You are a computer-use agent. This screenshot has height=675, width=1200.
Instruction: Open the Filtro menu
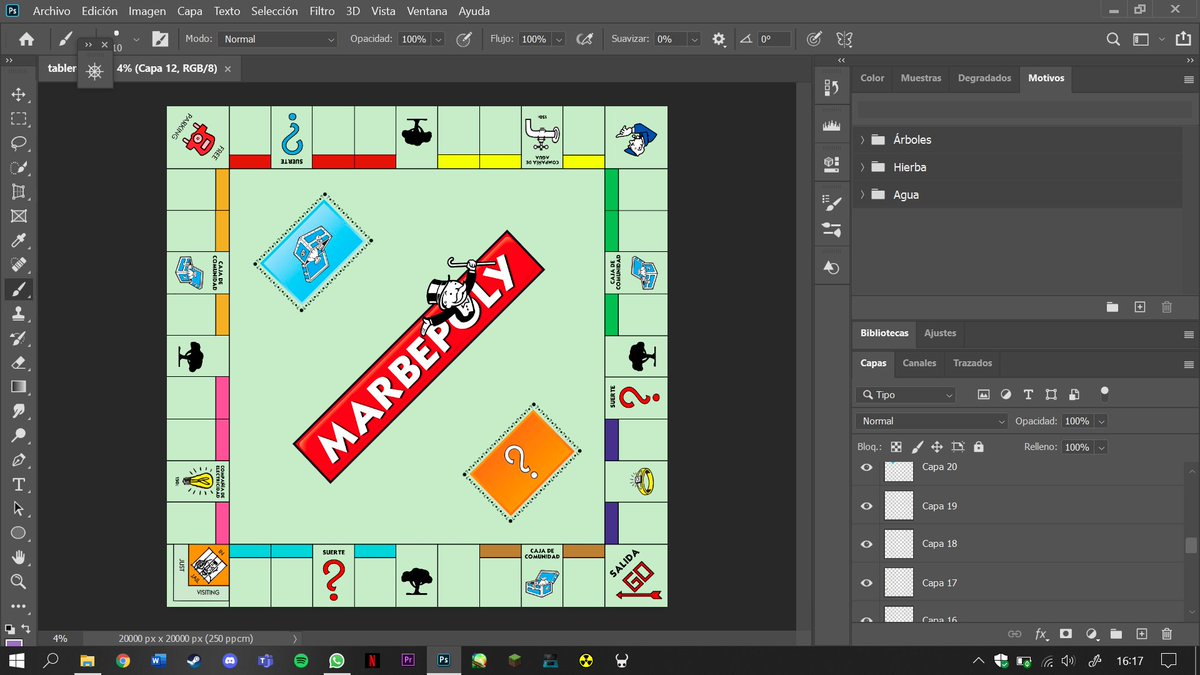[x=322, y=11]
